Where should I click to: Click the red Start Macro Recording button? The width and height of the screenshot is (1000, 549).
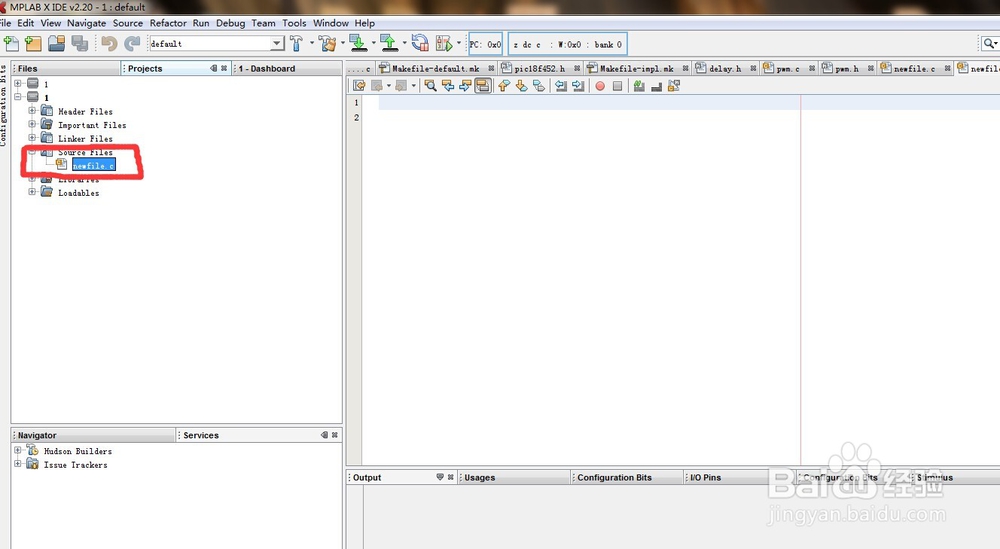coord(599,85)
